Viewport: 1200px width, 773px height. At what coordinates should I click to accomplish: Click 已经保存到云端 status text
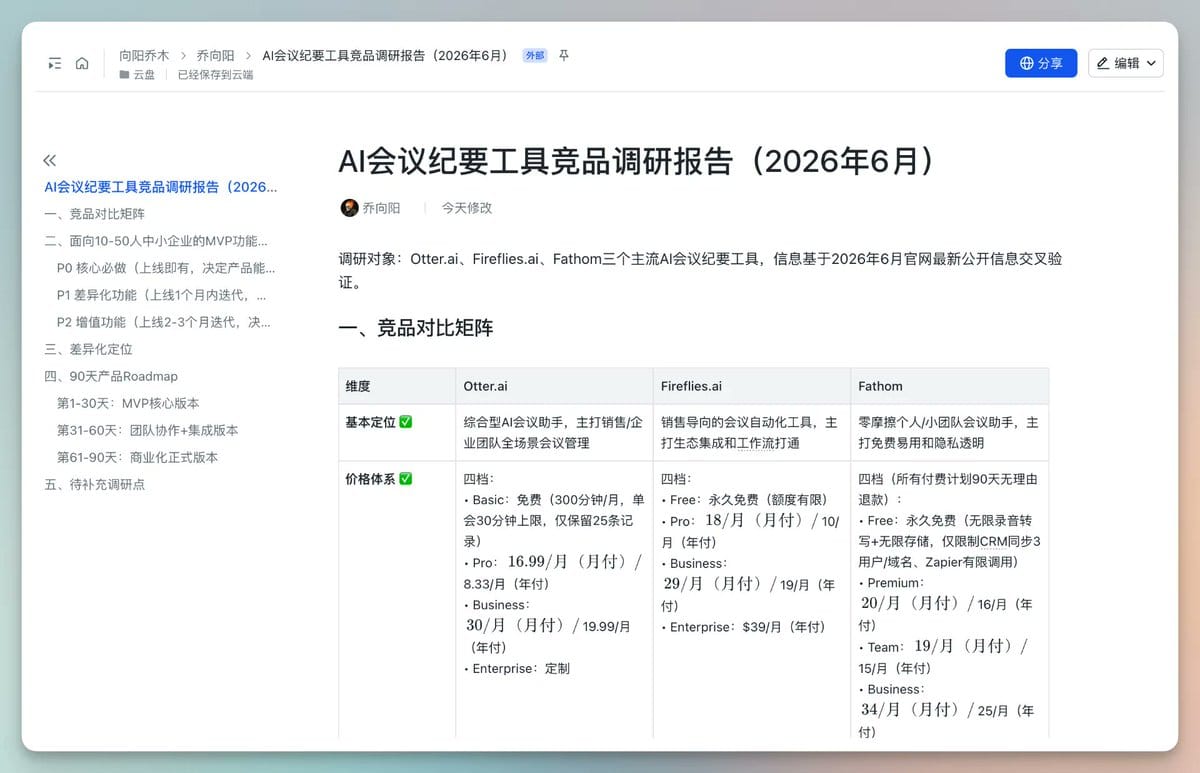[x=215, y=75]
